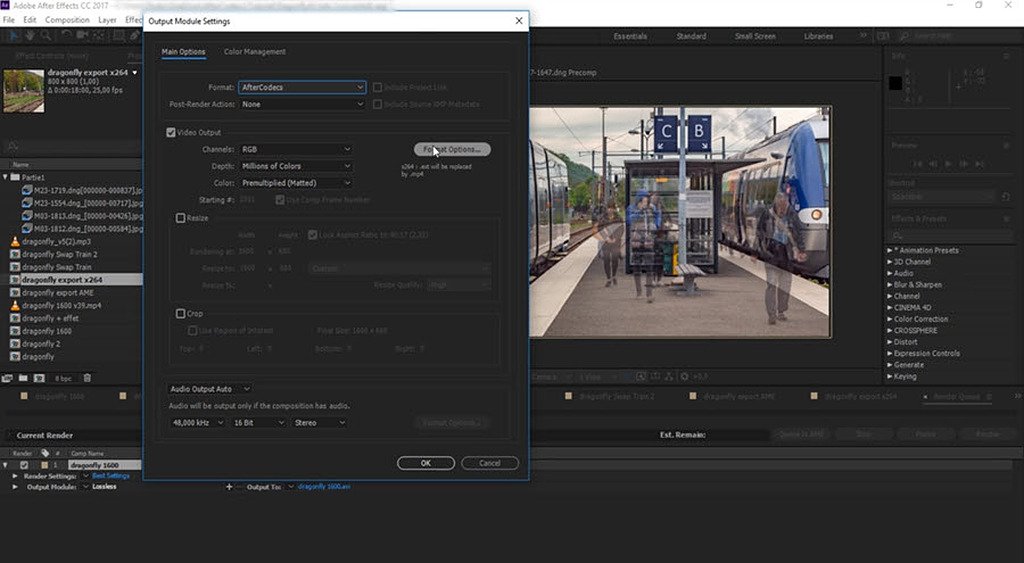The image size is (1024, 563).
Task: Click the project search magnifier icon
Action: point(12,146)
